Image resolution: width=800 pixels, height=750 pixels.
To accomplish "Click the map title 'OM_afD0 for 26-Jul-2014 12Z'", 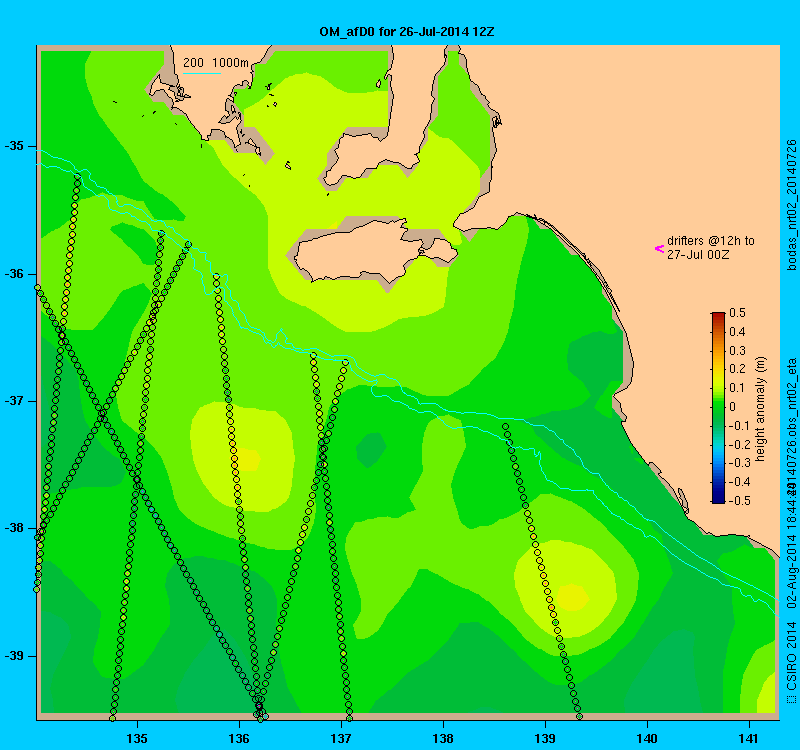I will pos(407,32).
